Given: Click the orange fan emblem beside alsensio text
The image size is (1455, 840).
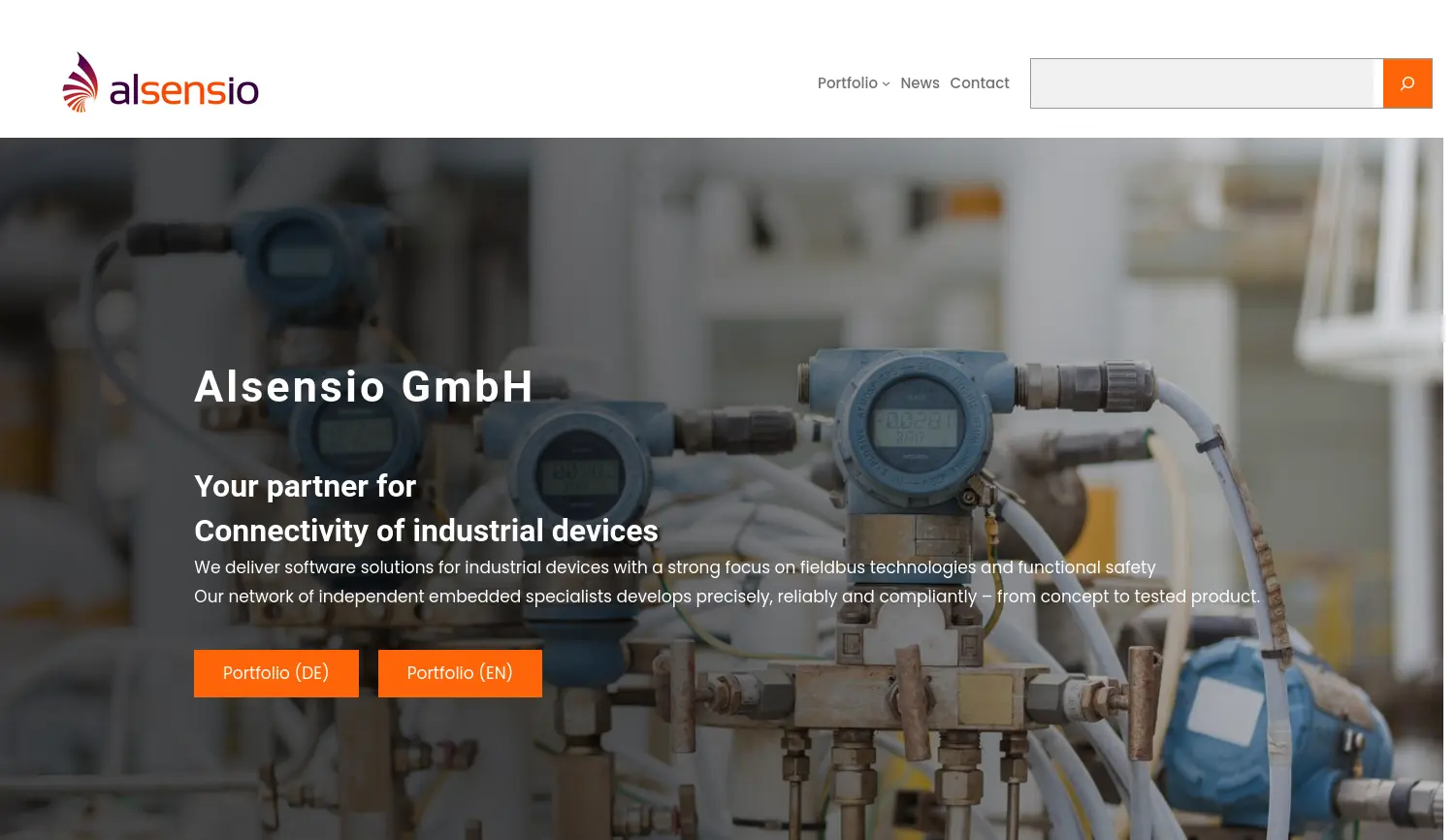Looking at the screenshot, I should [x=81, y=81].
